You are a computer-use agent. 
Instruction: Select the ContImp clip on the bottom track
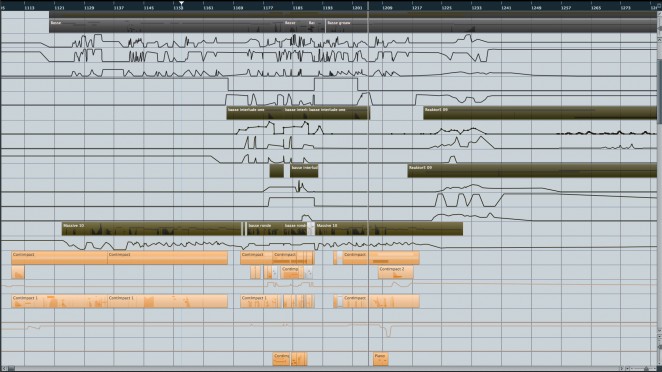click(281, 359)
